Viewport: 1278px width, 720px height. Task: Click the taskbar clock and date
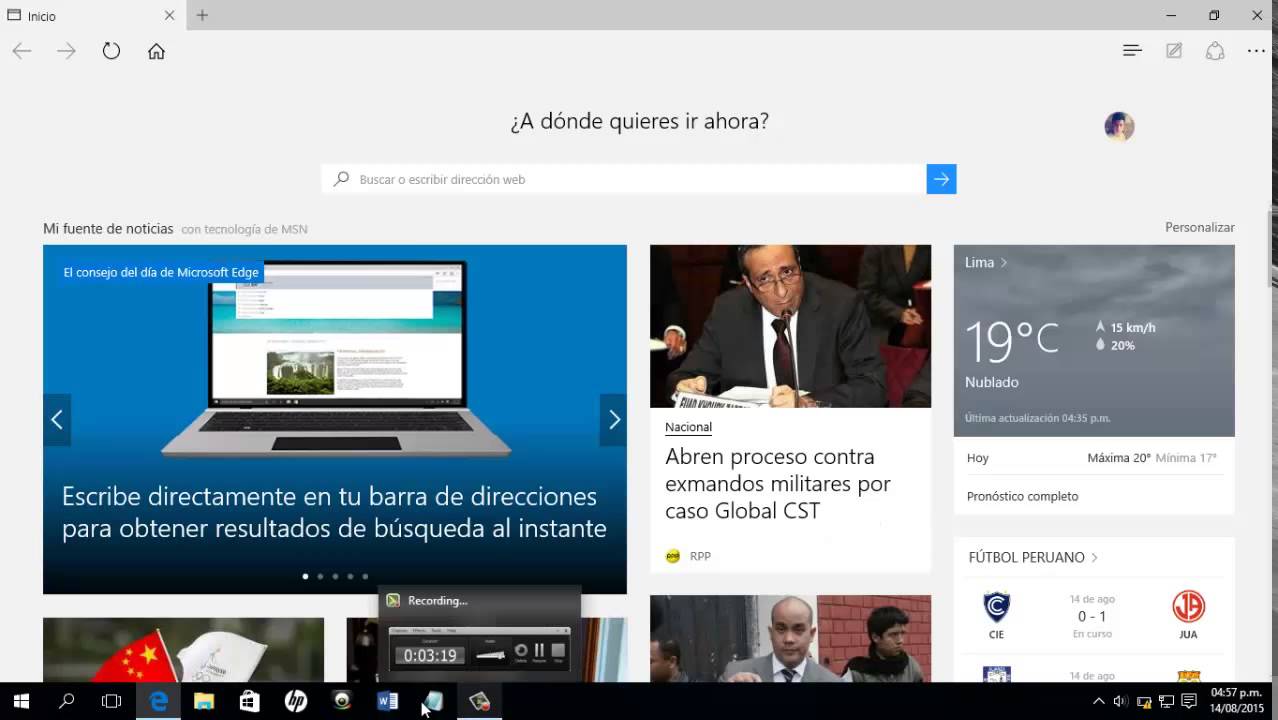click(1236, 701)
